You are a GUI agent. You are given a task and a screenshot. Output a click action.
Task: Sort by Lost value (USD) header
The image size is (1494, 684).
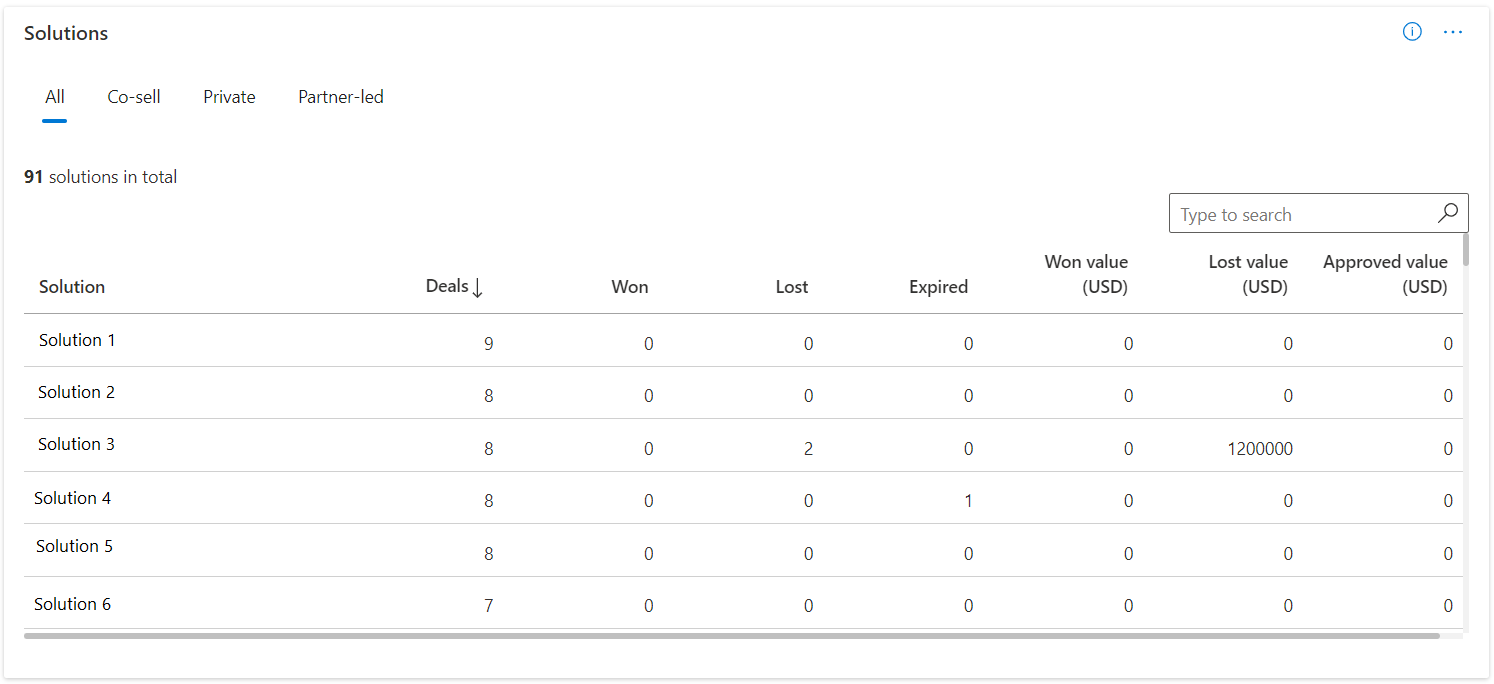point(1248,274)
